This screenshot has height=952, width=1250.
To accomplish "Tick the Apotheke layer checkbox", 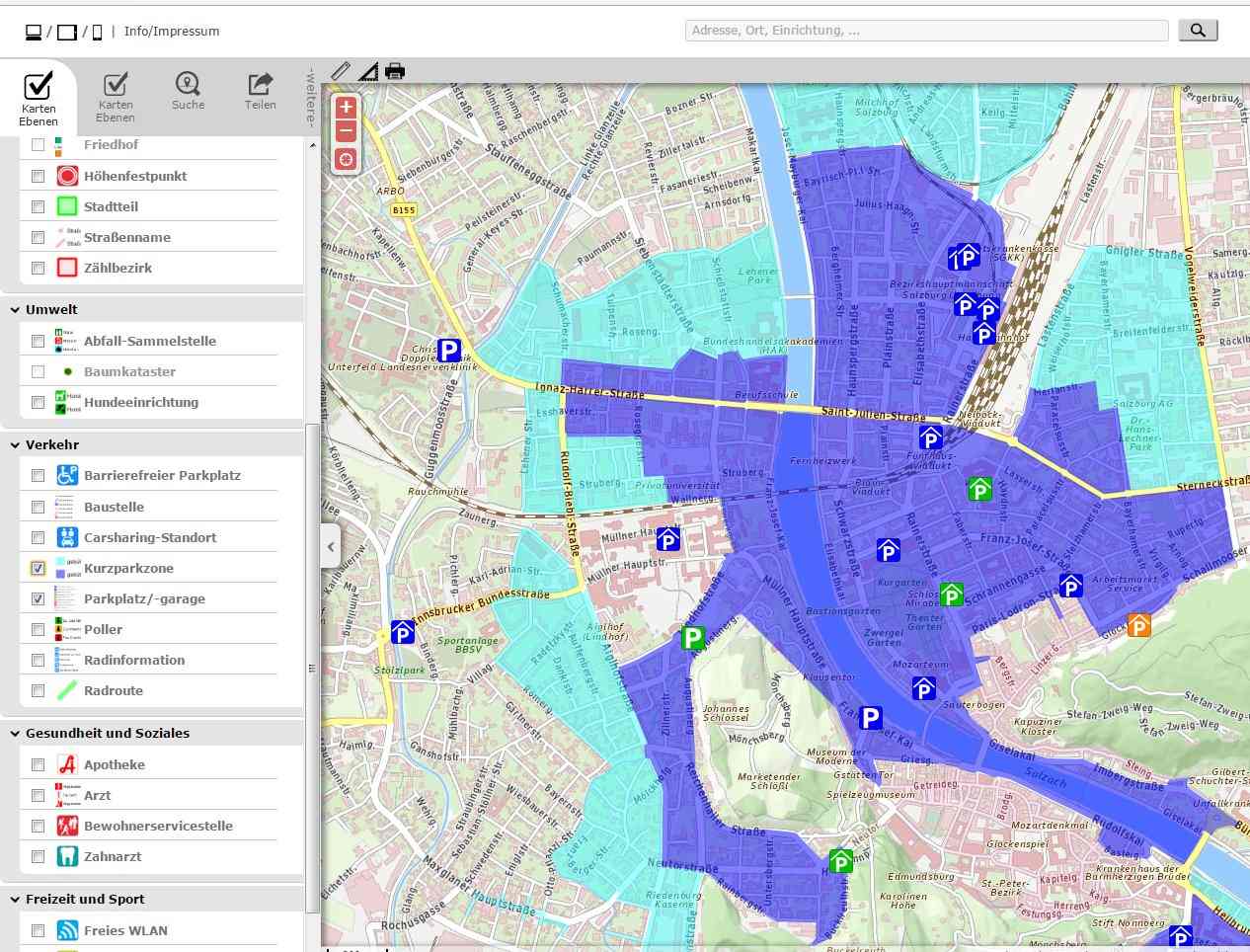I will 39,765.
